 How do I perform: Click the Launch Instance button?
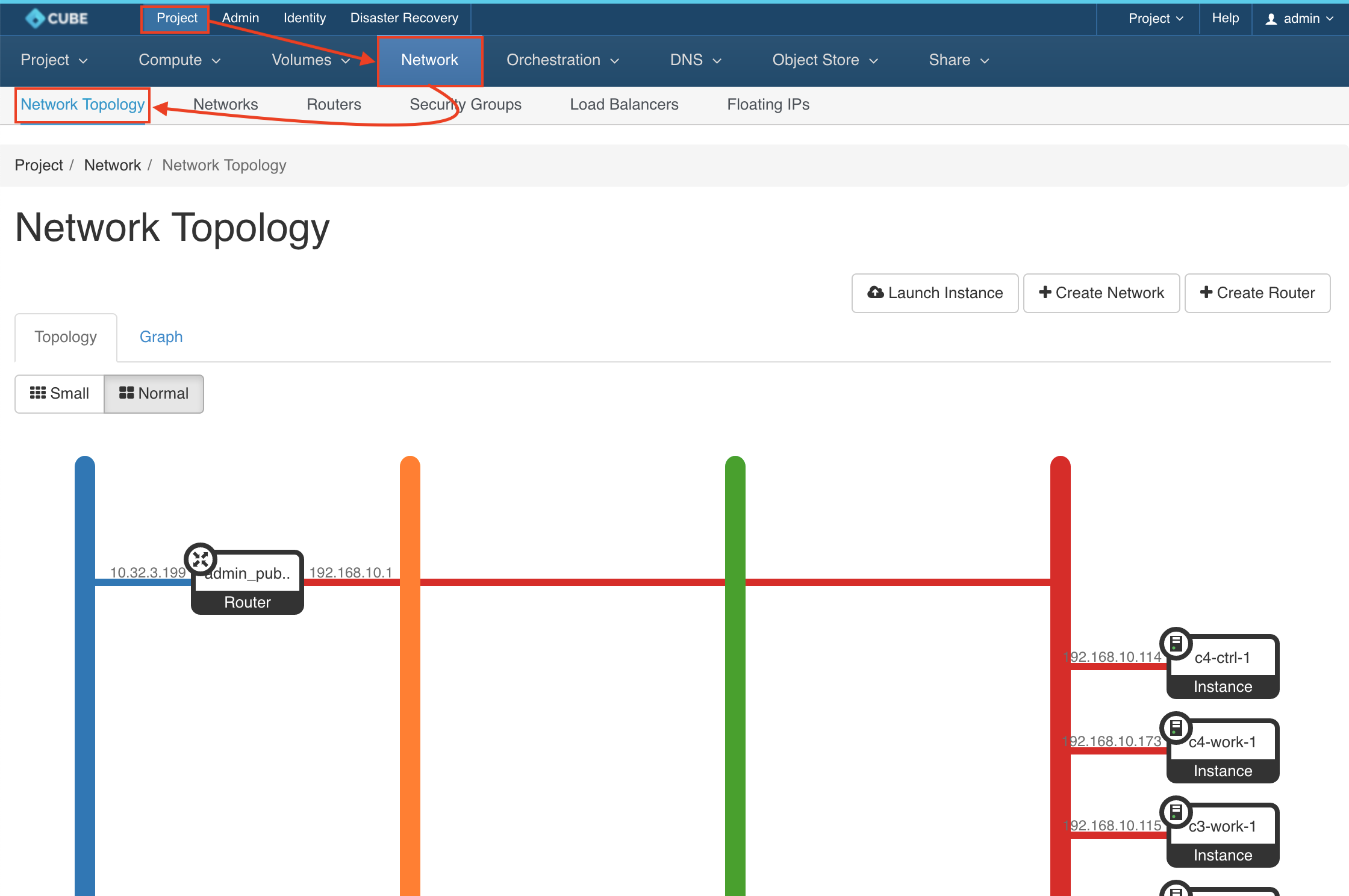coord(935,293)
